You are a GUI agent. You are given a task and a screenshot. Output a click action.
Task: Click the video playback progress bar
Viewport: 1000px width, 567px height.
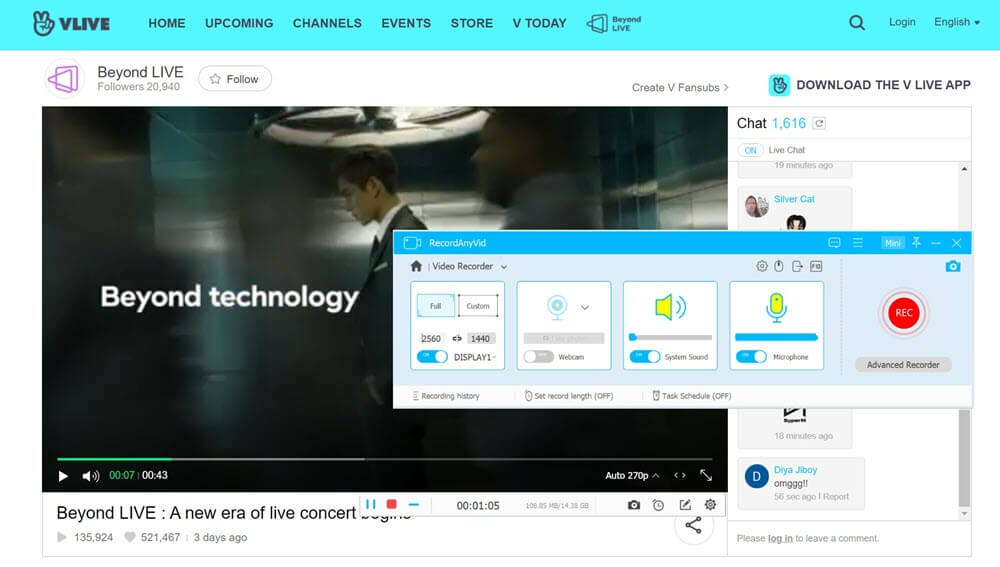tap(385, 459)
